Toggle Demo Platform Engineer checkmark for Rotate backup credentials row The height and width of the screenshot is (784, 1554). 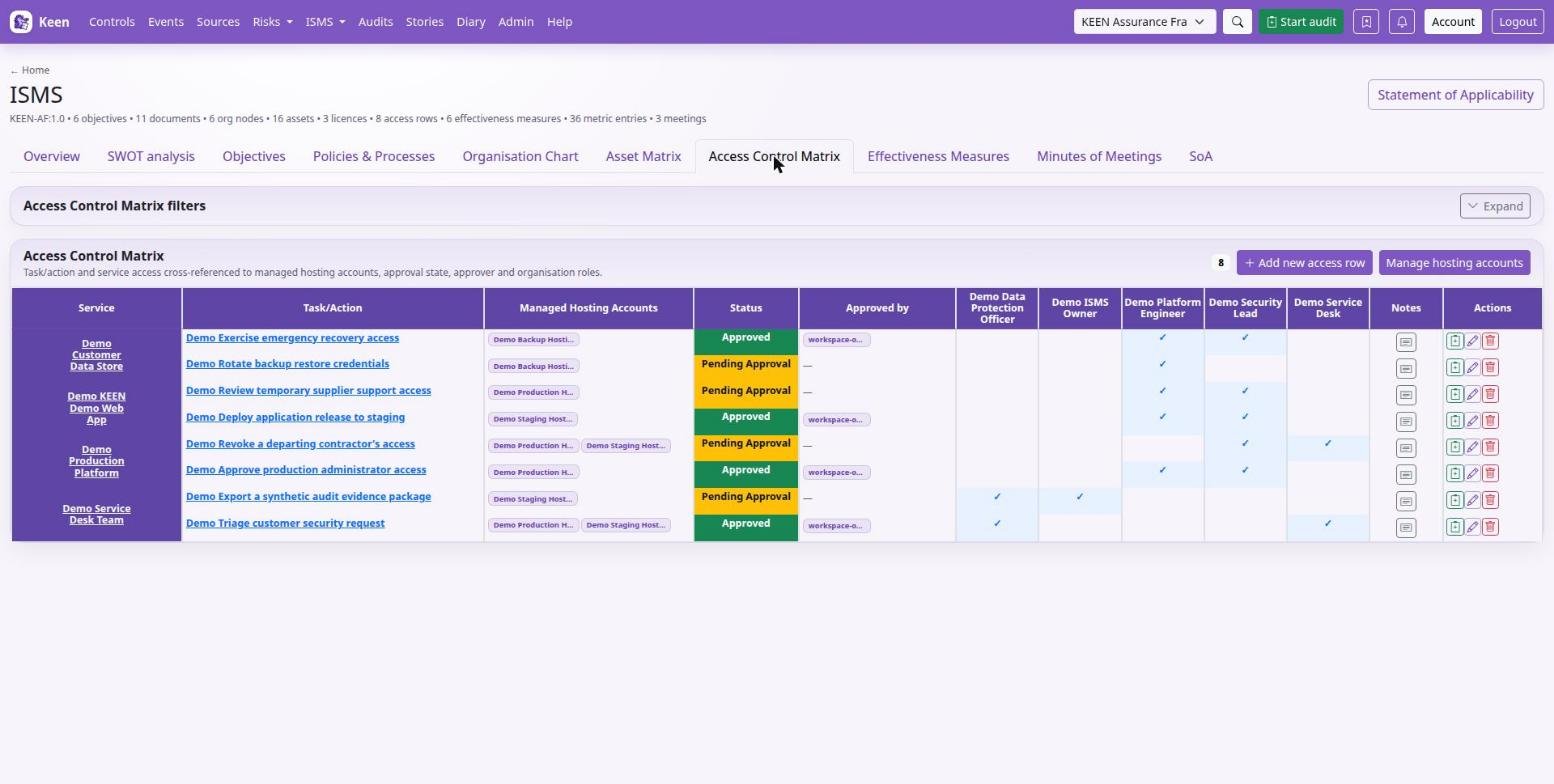coord(1162,364)
